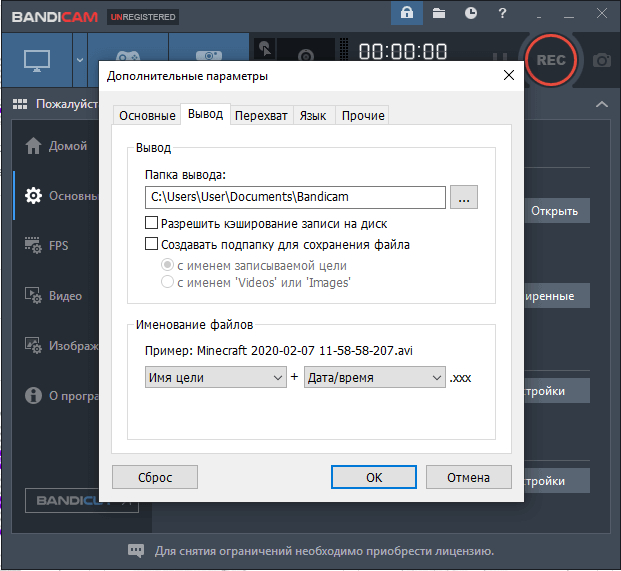621x571 pixels.
Task: Open help question mark icon
Action: pyautogui.click(x=502, y=13)
